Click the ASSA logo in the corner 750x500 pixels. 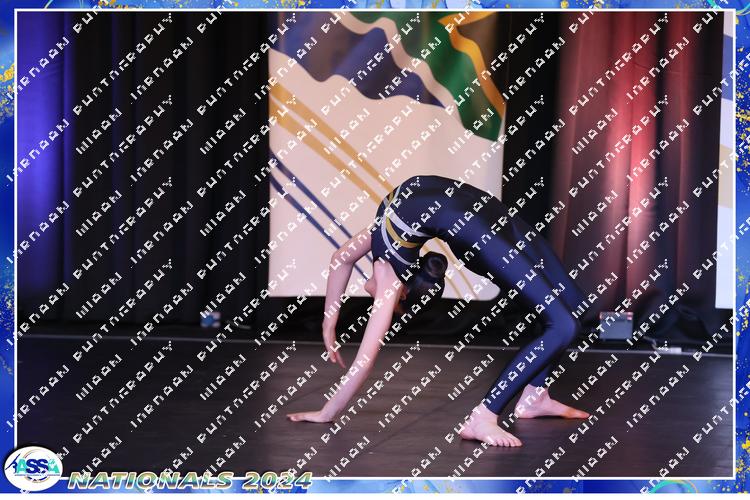click(32, 468)
